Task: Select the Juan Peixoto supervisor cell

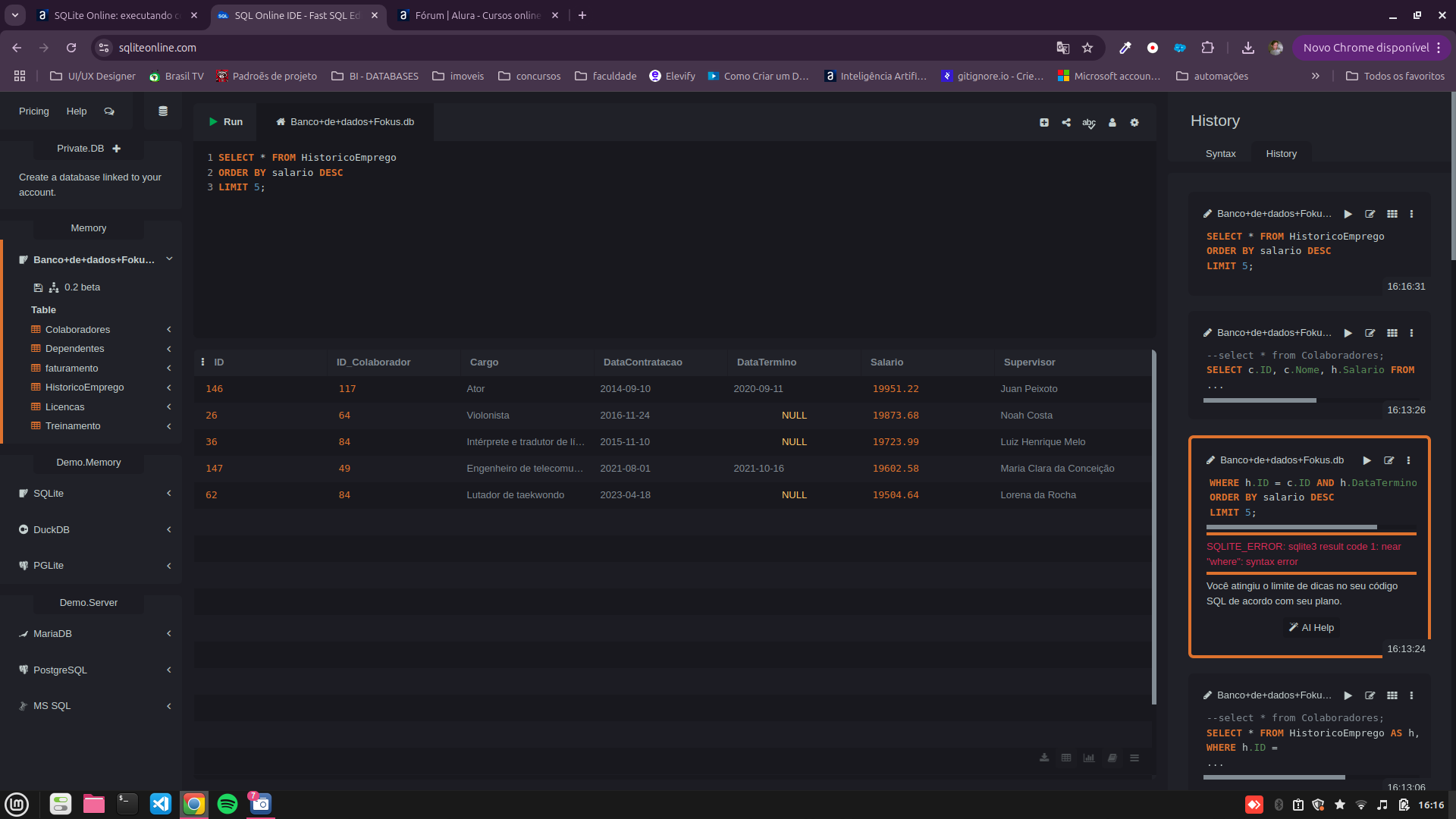Action: [1029, 389]
